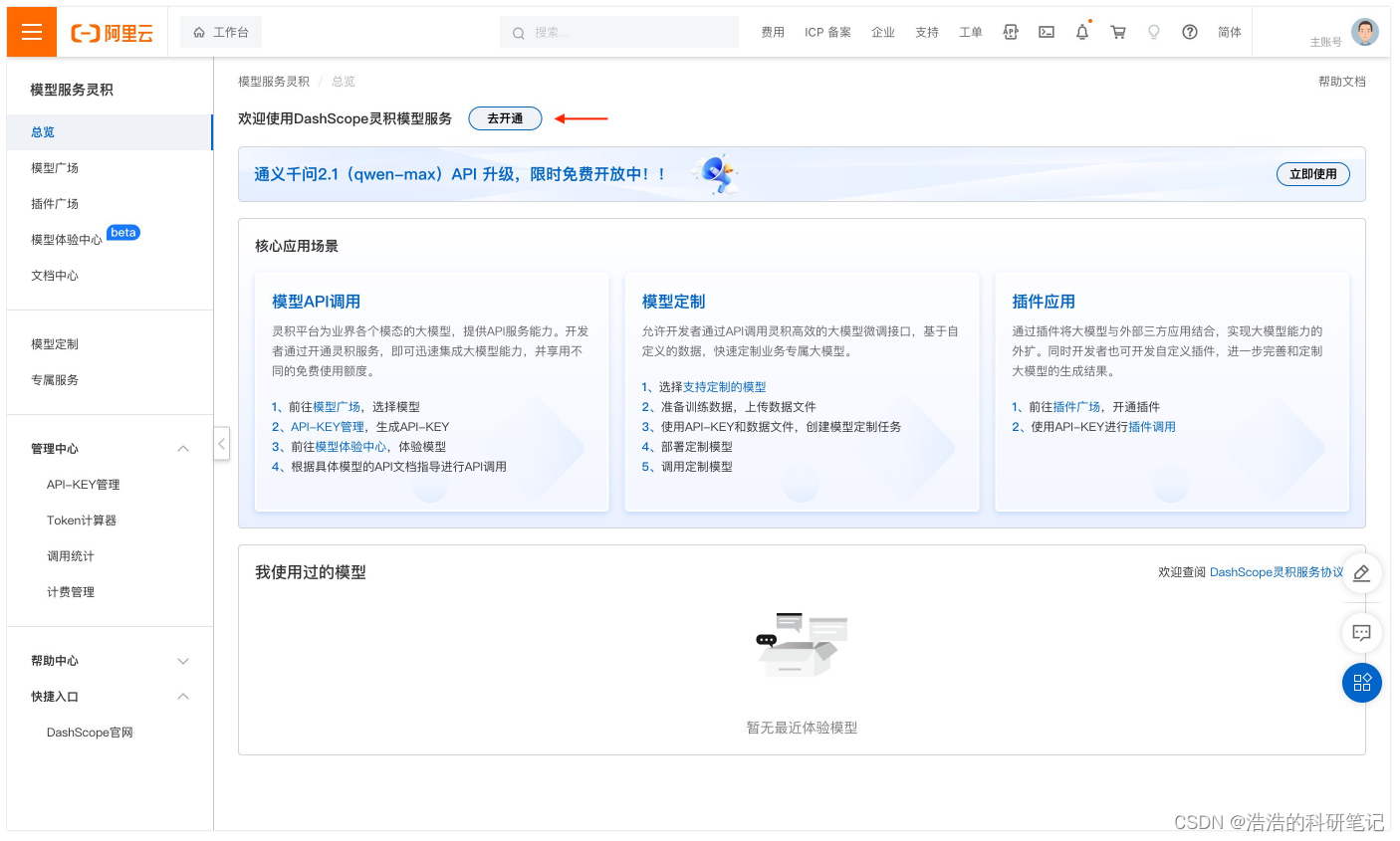Click the 插件应用 card title

(x=1044, y=302)
